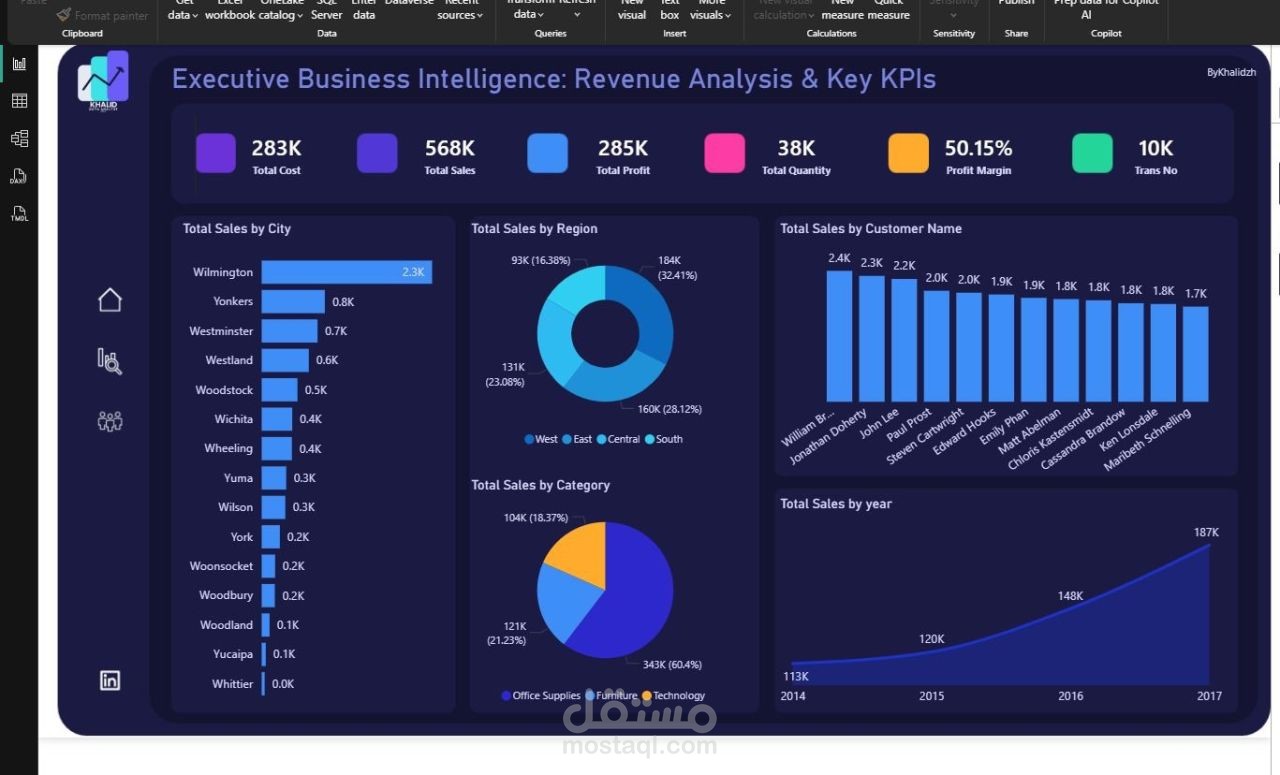Expand the OneLake catalog dropdown
Screen dimensions: 1280x775
coord(282,12)
